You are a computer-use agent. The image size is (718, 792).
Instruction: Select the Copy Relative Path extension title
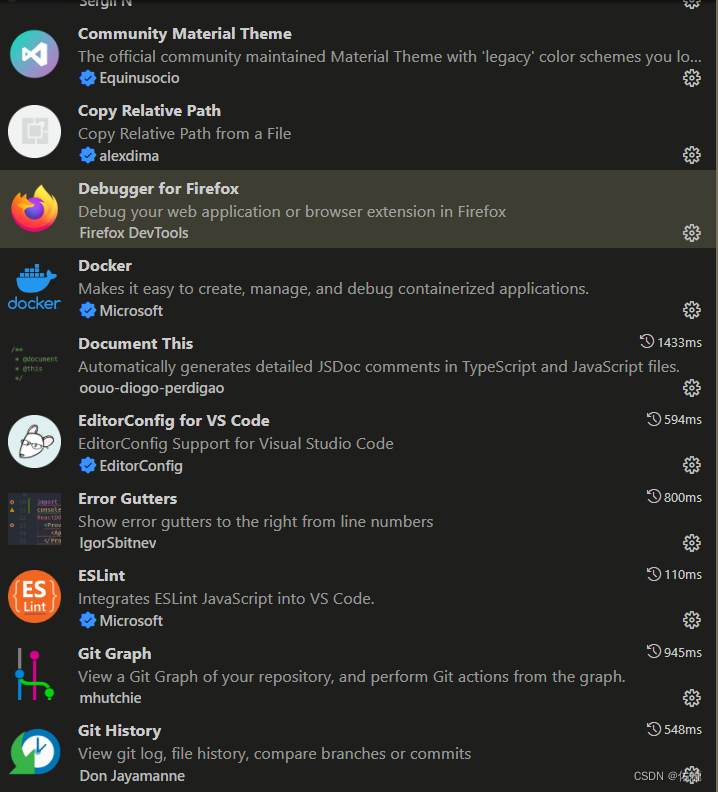pos(150,111)
